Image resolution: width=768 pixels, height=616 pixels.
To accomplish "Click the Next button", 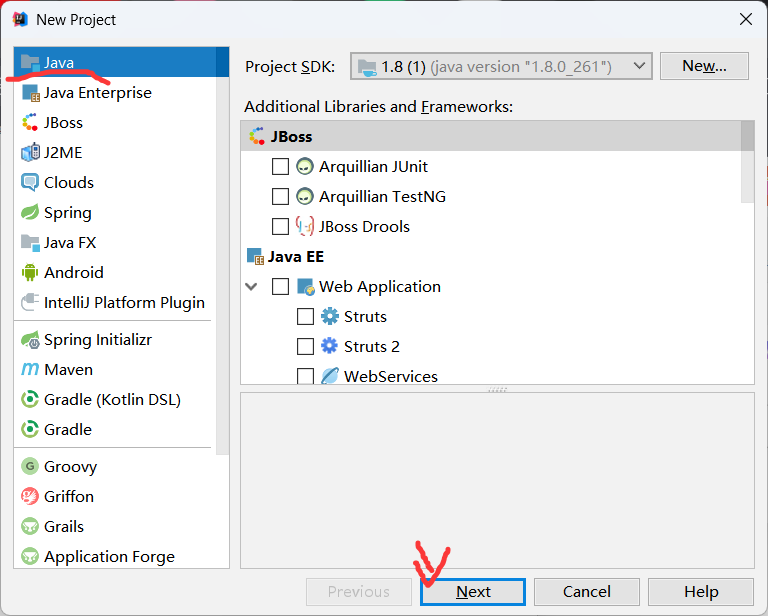I will [x=473, y=592].
